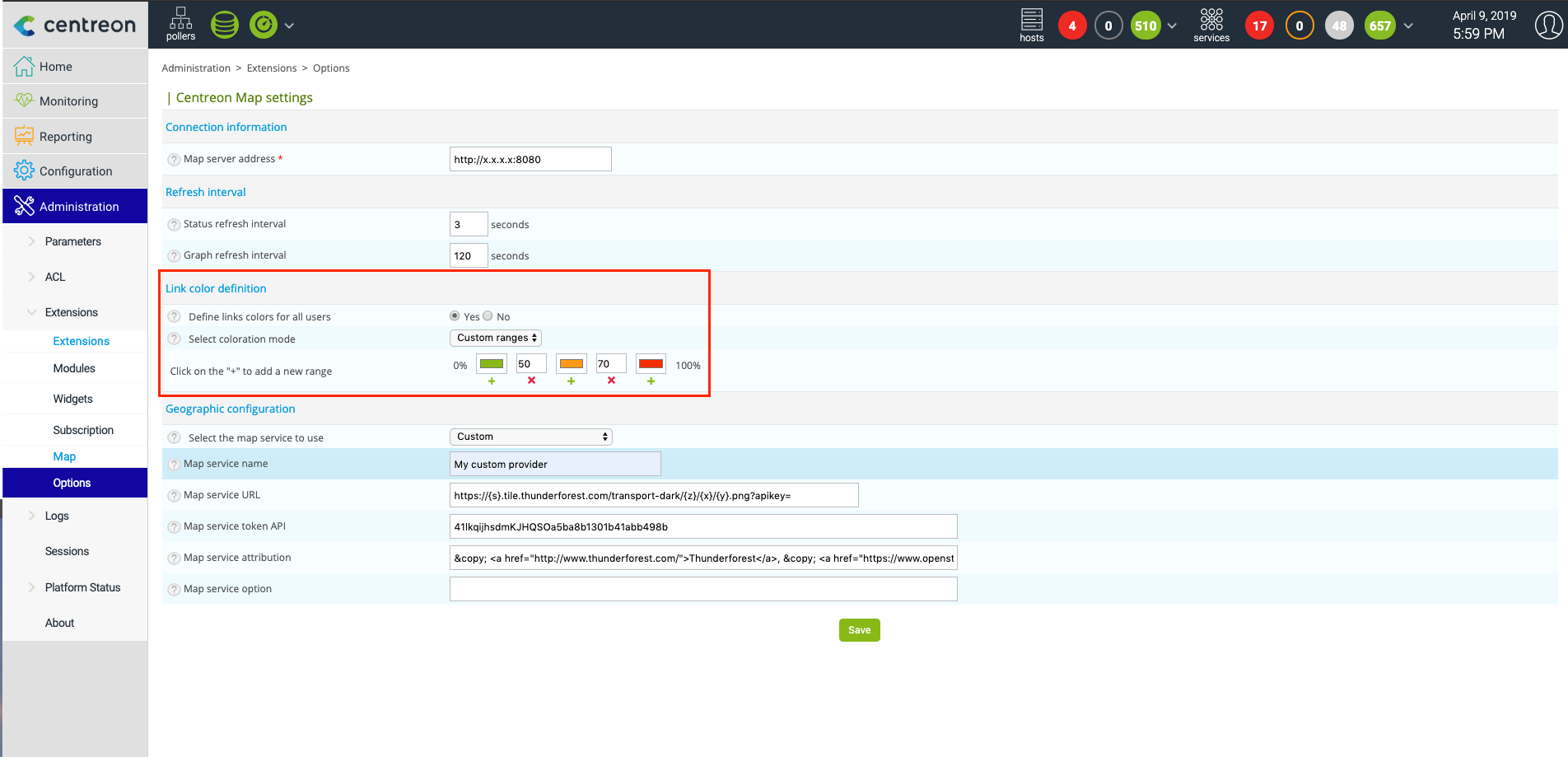1568x757 pixels.
Task: Click the red critical services badge 17
Action: pyautogui.click(x=1258, y=26)
